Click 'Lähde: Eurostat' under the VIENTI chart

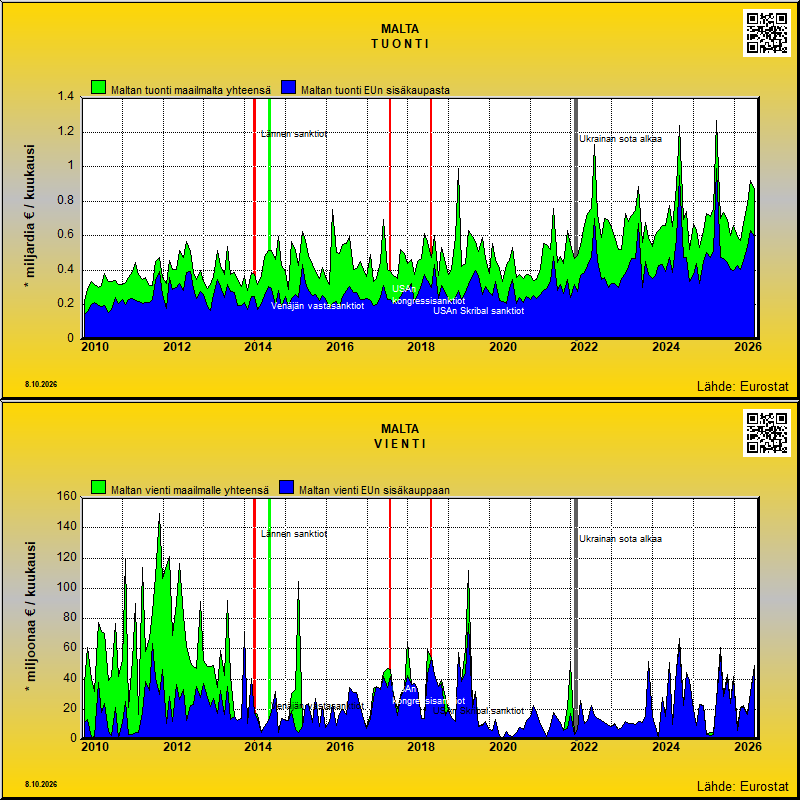pyautogui.click(x=742, y=786)
